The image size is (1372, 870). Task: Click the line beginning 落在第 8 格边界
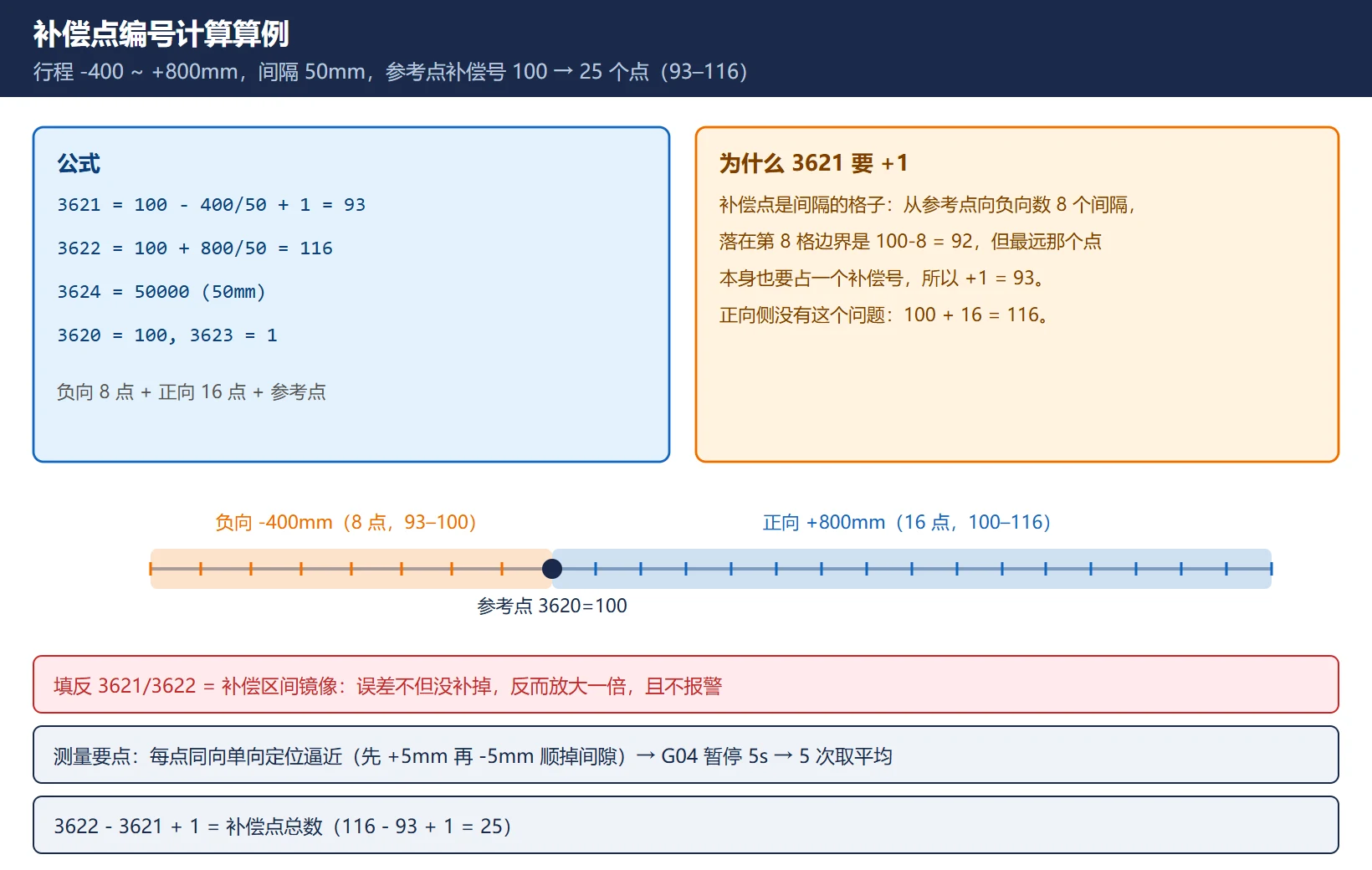(x=910, y=242)
